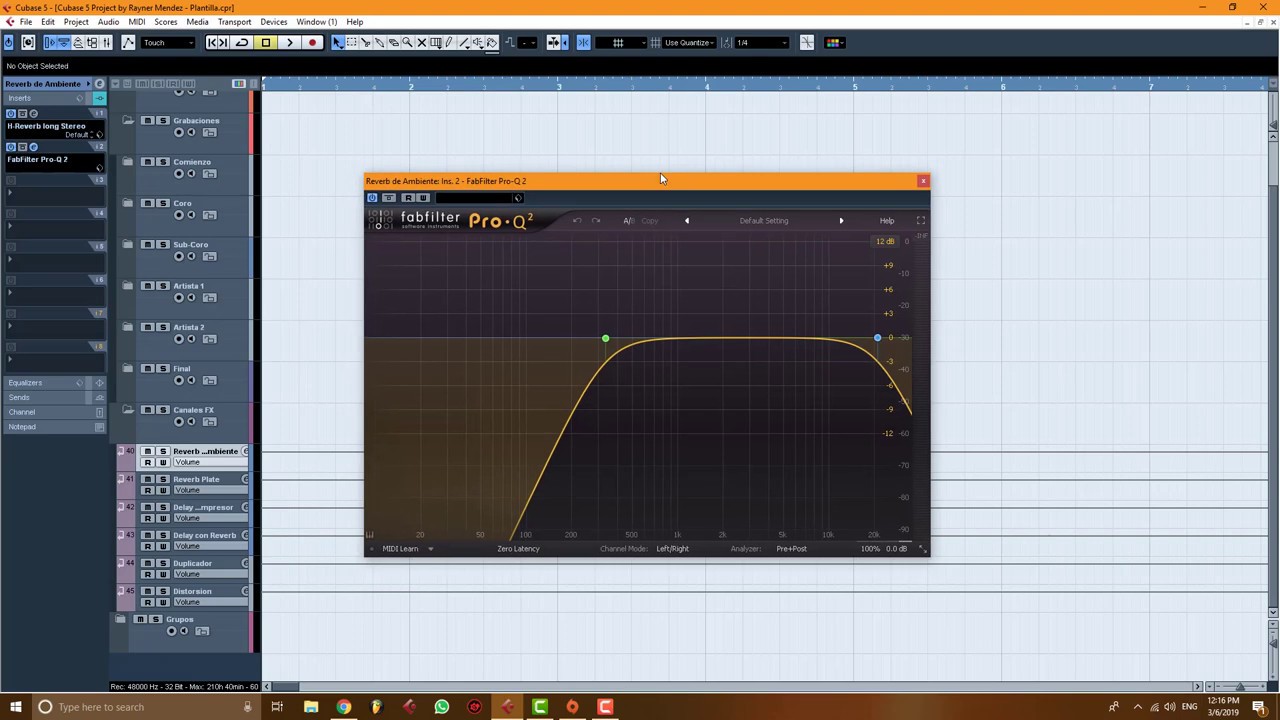Open the Edit menu

pos(48,21)
